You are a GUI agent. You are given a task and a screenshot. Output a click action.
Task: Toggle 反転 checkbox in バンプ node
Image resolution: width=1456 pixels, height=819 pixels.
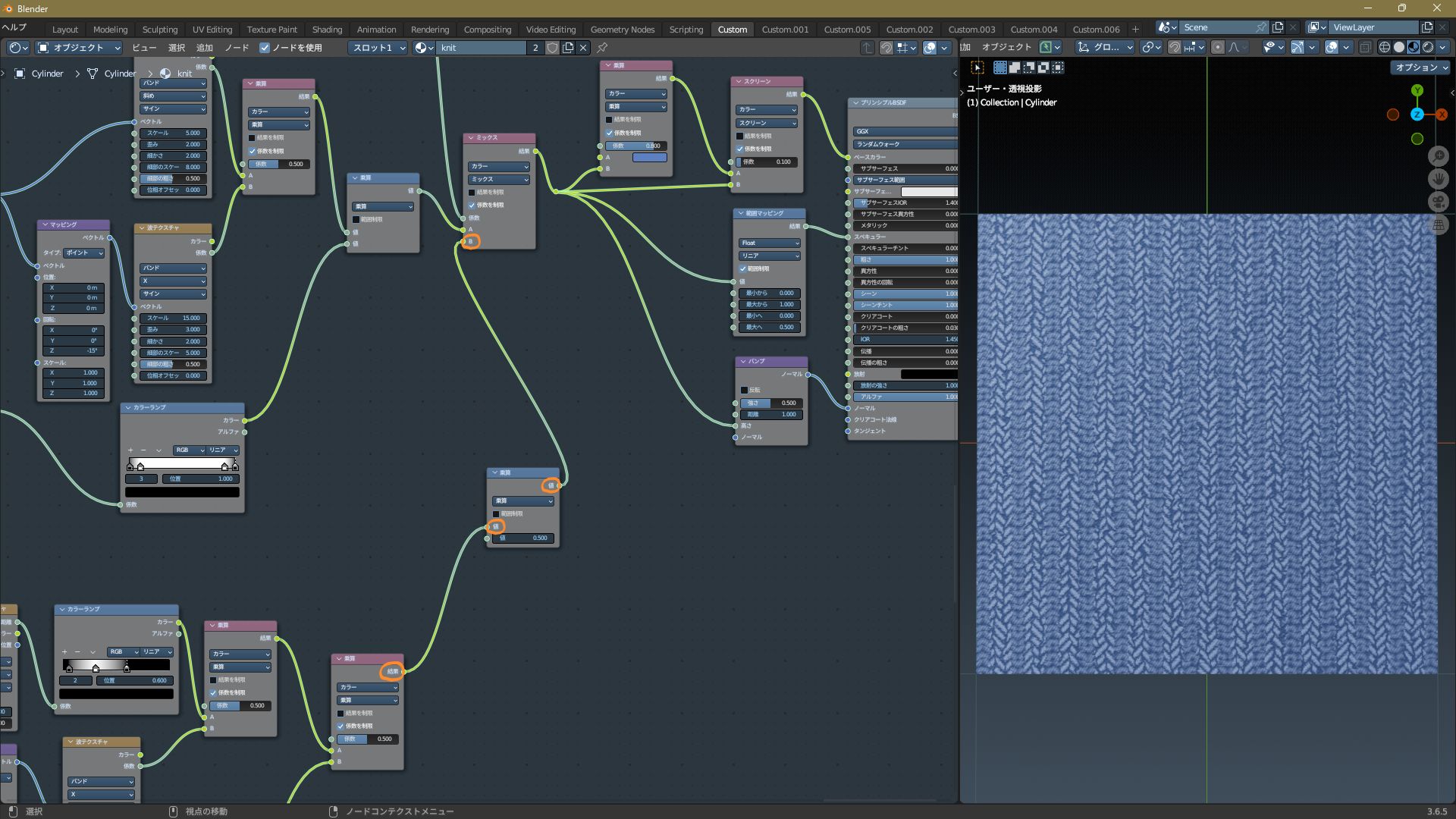[x=744, y=390]
